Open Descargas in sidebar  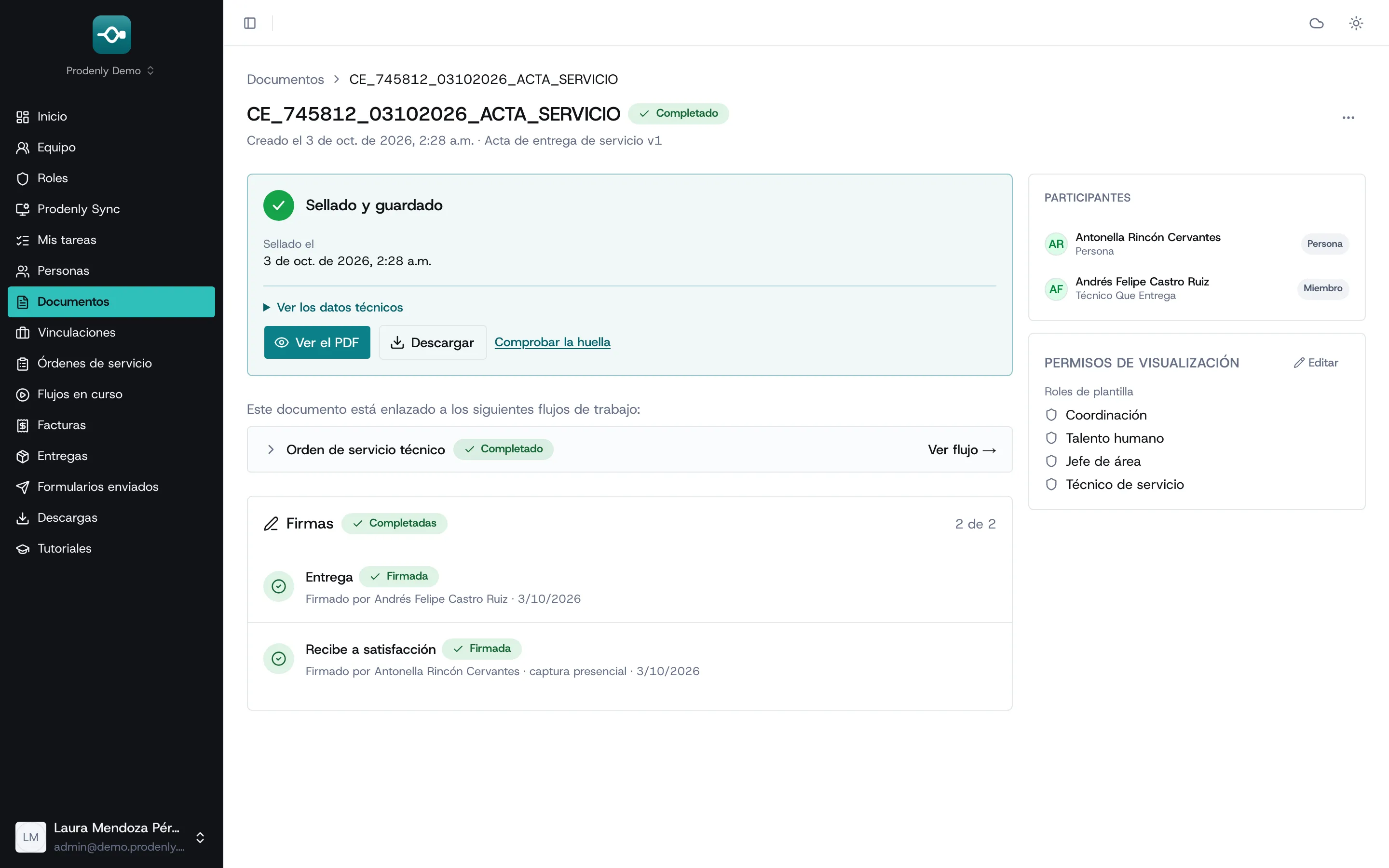pyautogui.click(x=111, y=518)
